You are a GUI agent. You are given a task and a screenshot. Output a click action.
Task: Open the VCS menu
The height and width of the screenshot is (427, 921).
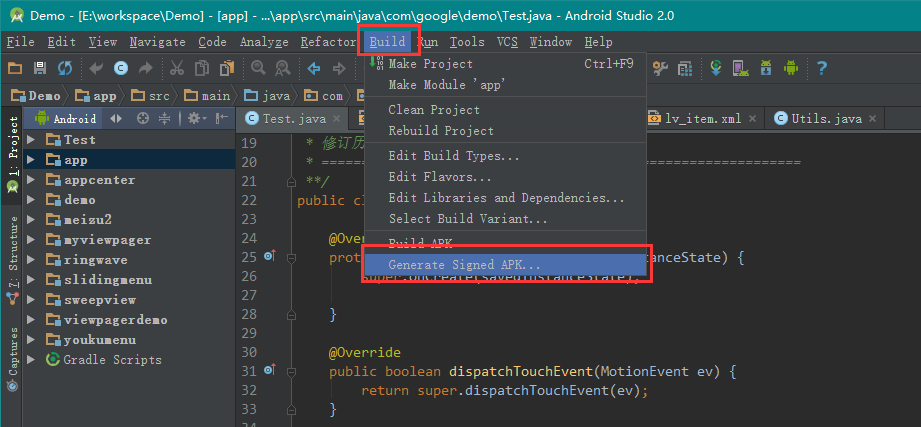click(507, 42)
